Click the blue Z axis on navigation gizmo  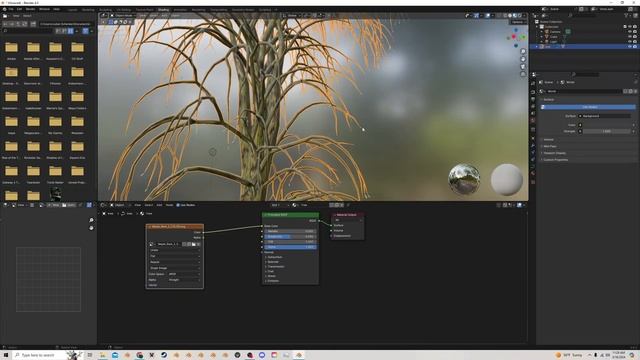pos(516,30)
